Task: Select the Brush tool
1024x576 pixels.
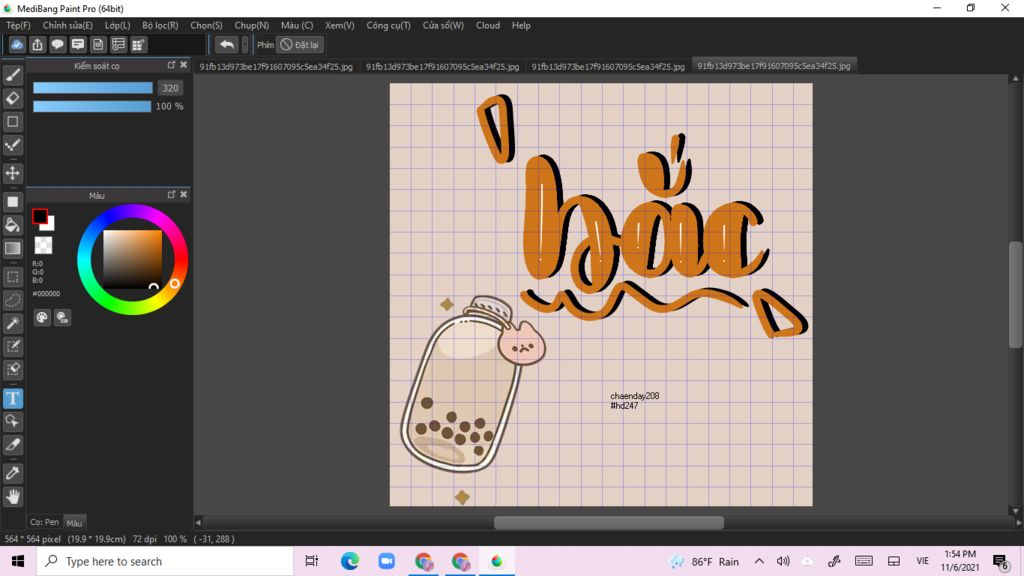Action: point(12,75)
